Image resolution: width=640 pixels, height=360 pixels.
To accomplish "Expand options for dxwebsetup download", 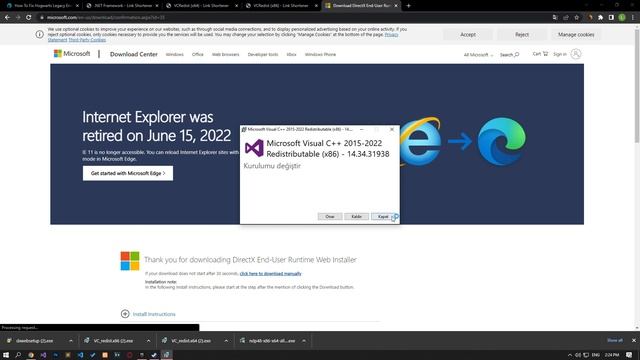I will (x=71, y=341).
